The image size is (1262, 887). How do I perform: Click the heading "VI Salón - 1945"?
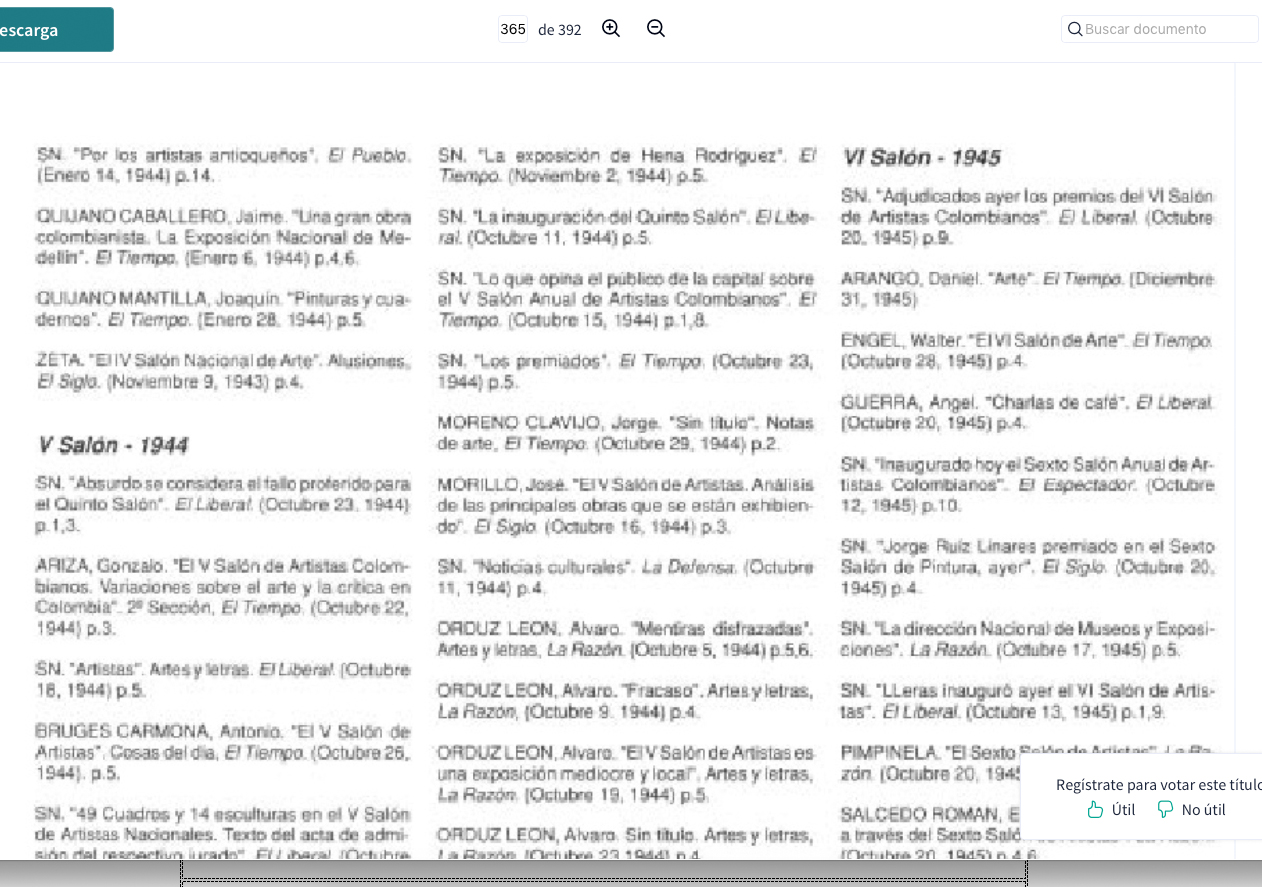(921, 157)
